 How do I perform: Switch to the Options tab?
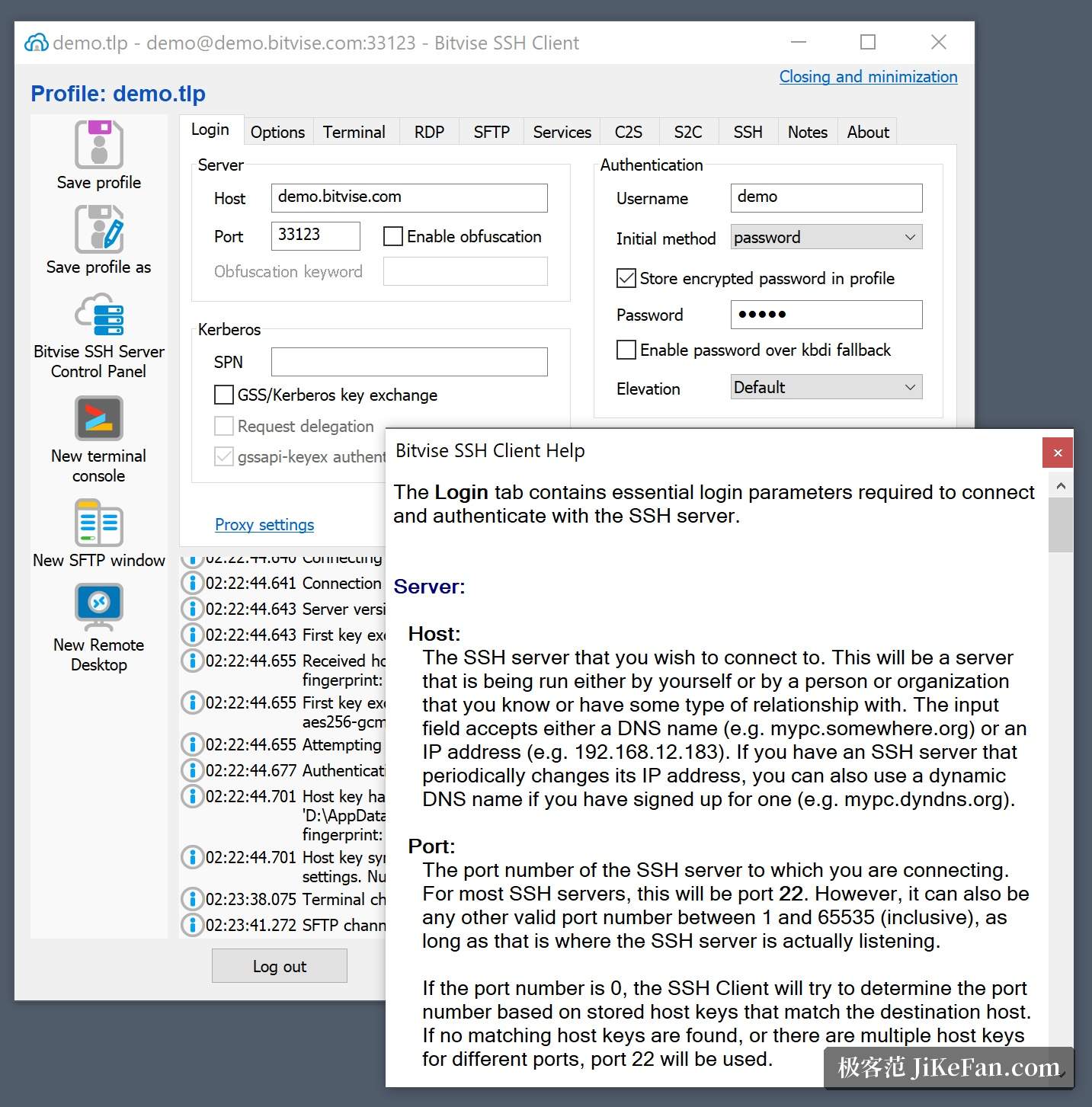277,132
